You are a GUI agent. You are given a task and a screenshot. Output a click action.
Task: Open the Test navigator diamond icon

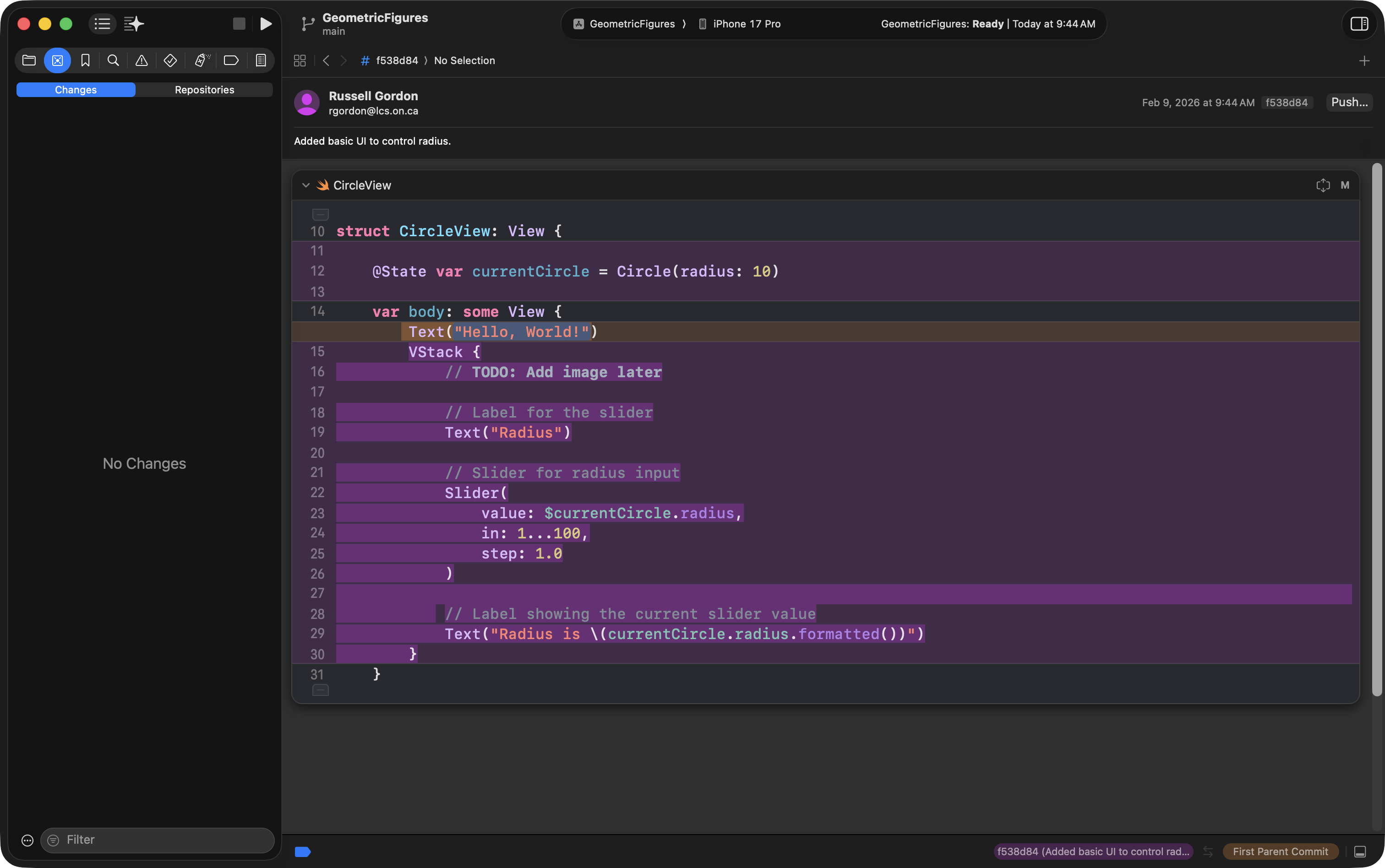pos(170,60)
